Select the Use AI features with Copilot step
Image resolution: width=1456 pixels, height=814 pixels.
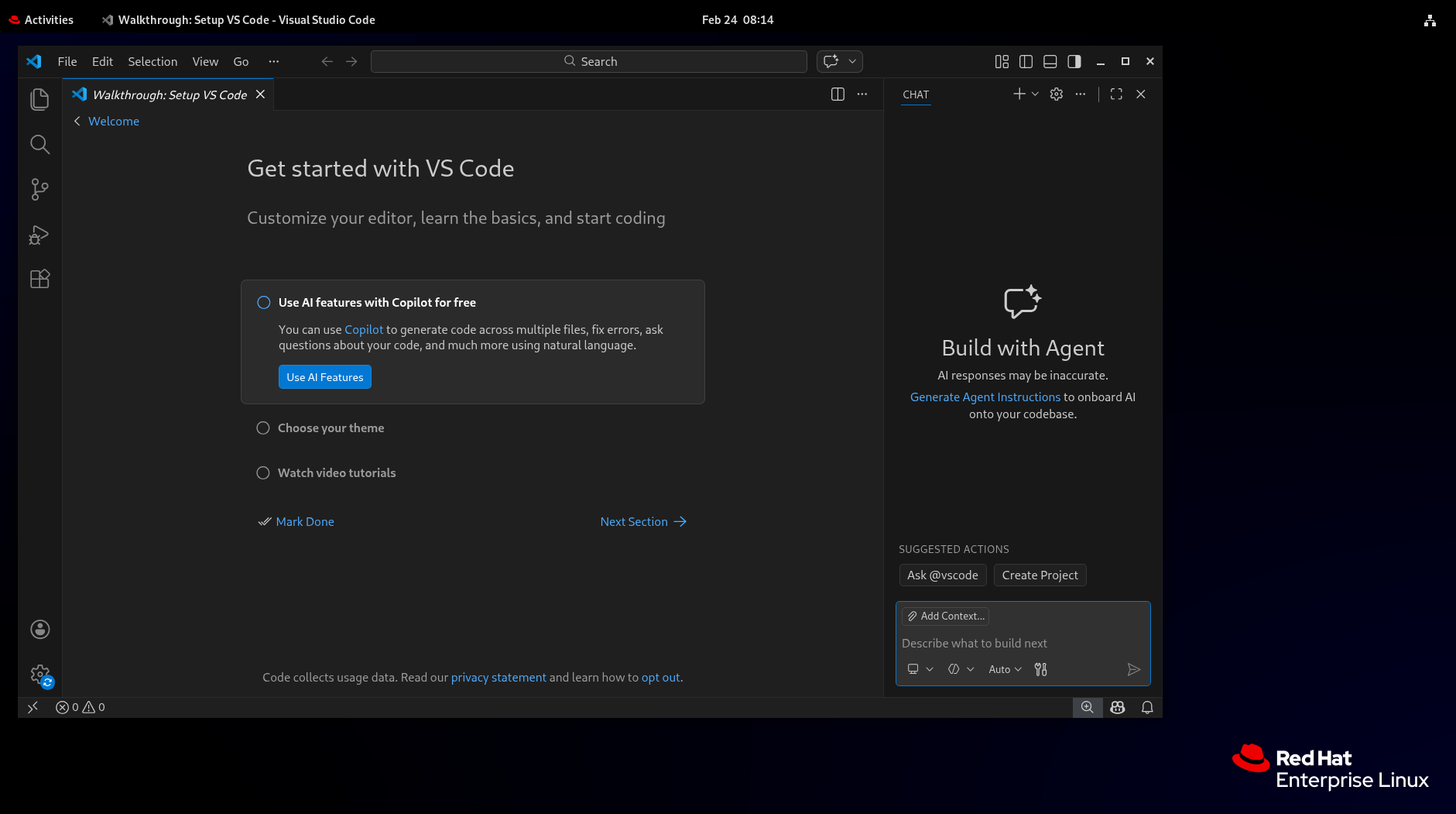point(262,302)
